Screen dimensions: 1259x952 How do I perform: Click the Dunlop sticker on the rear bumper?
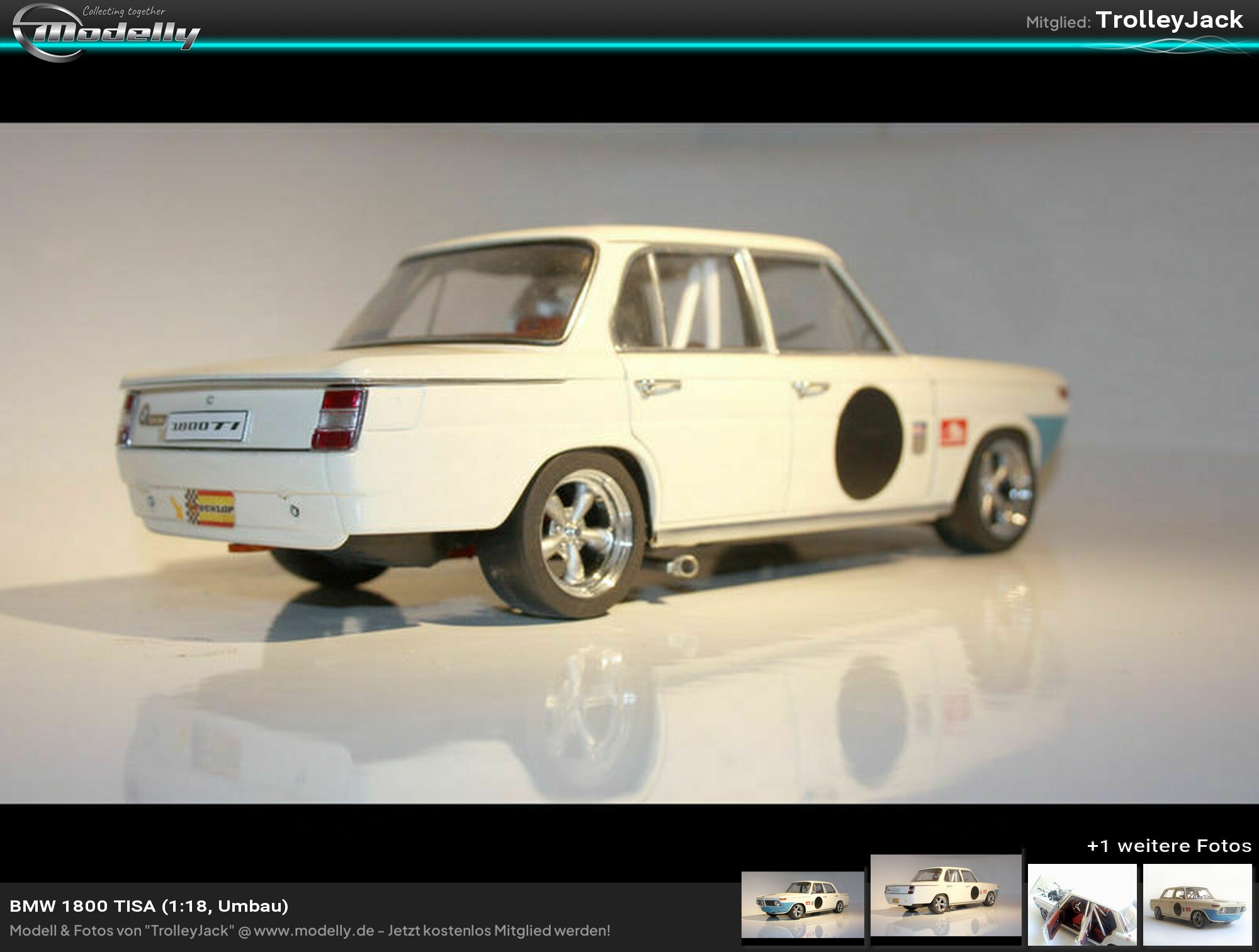[210, 507]
